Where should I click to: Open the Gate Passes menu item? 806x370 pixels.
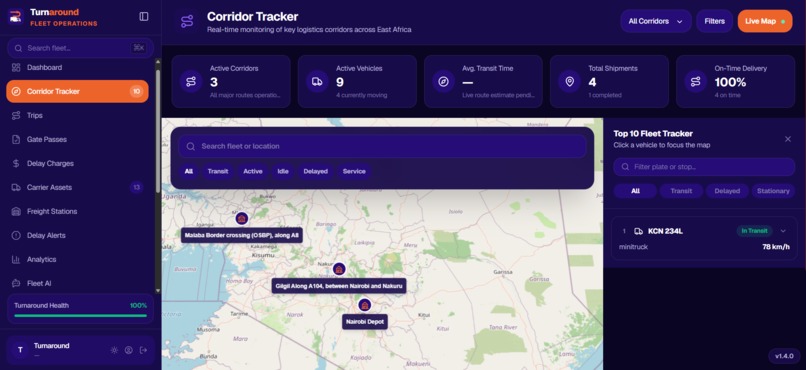[x=77, y=139]
